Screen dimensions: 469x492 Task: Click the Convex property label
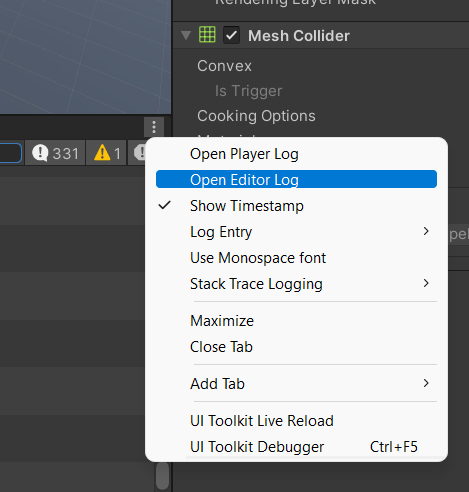coord(224,66)
